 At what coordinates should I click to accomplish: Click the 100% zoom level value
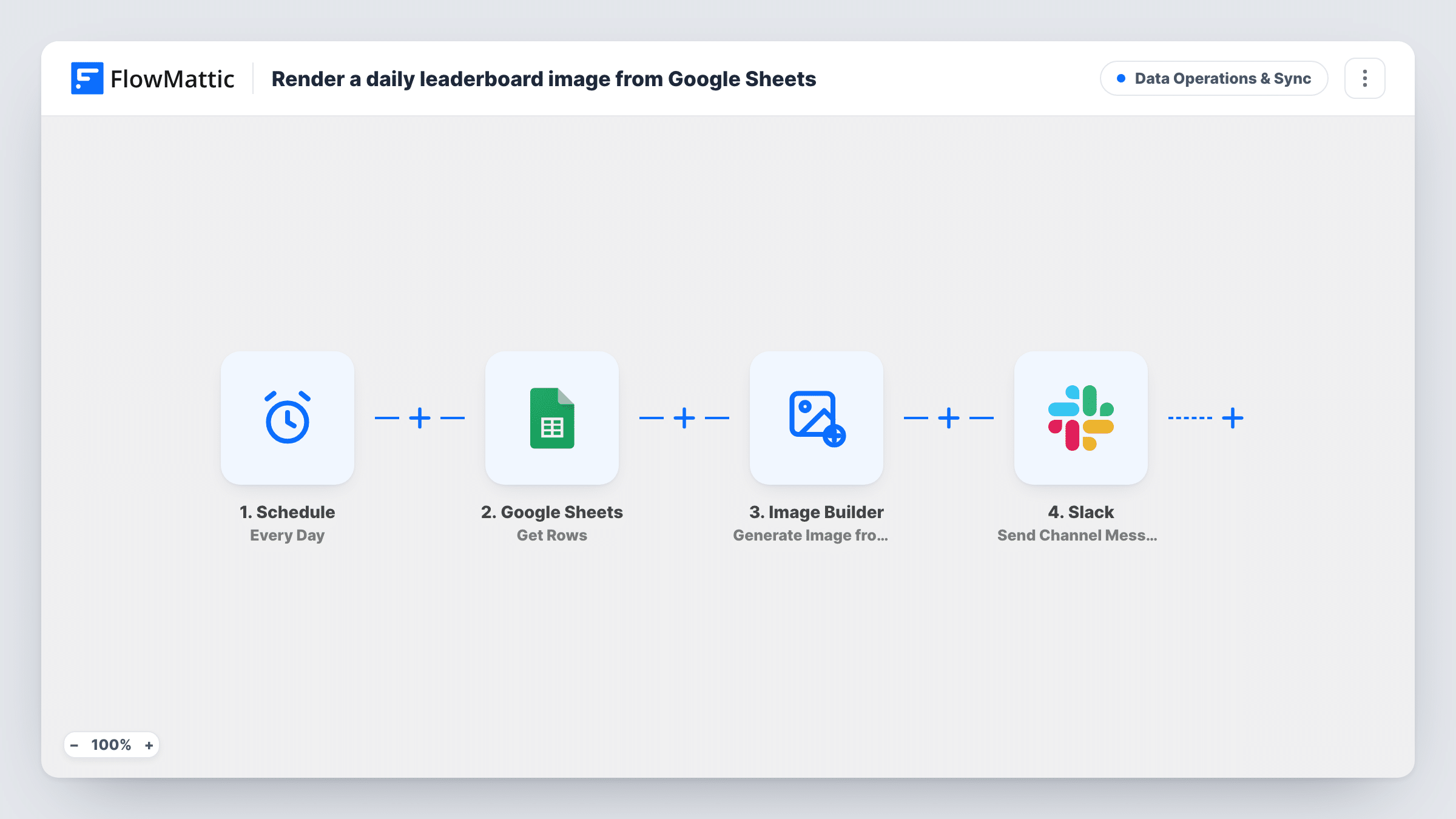click(111, 745)
